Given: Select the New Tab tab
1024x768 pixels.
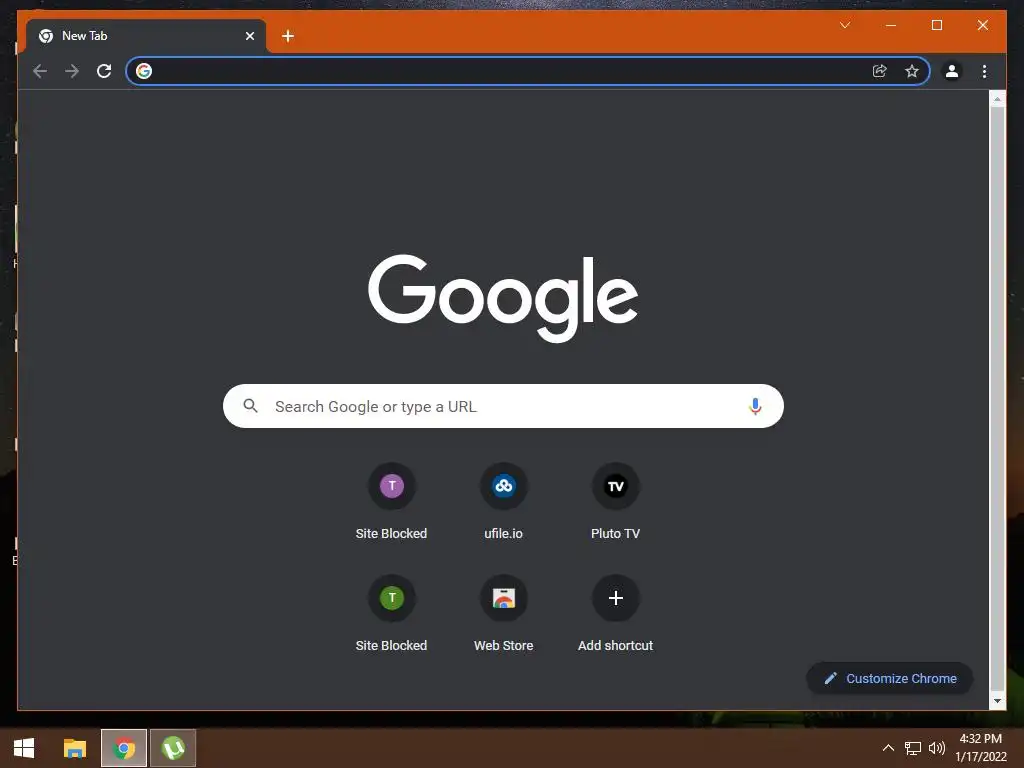Looking at the screenshot, I should 146,36.
